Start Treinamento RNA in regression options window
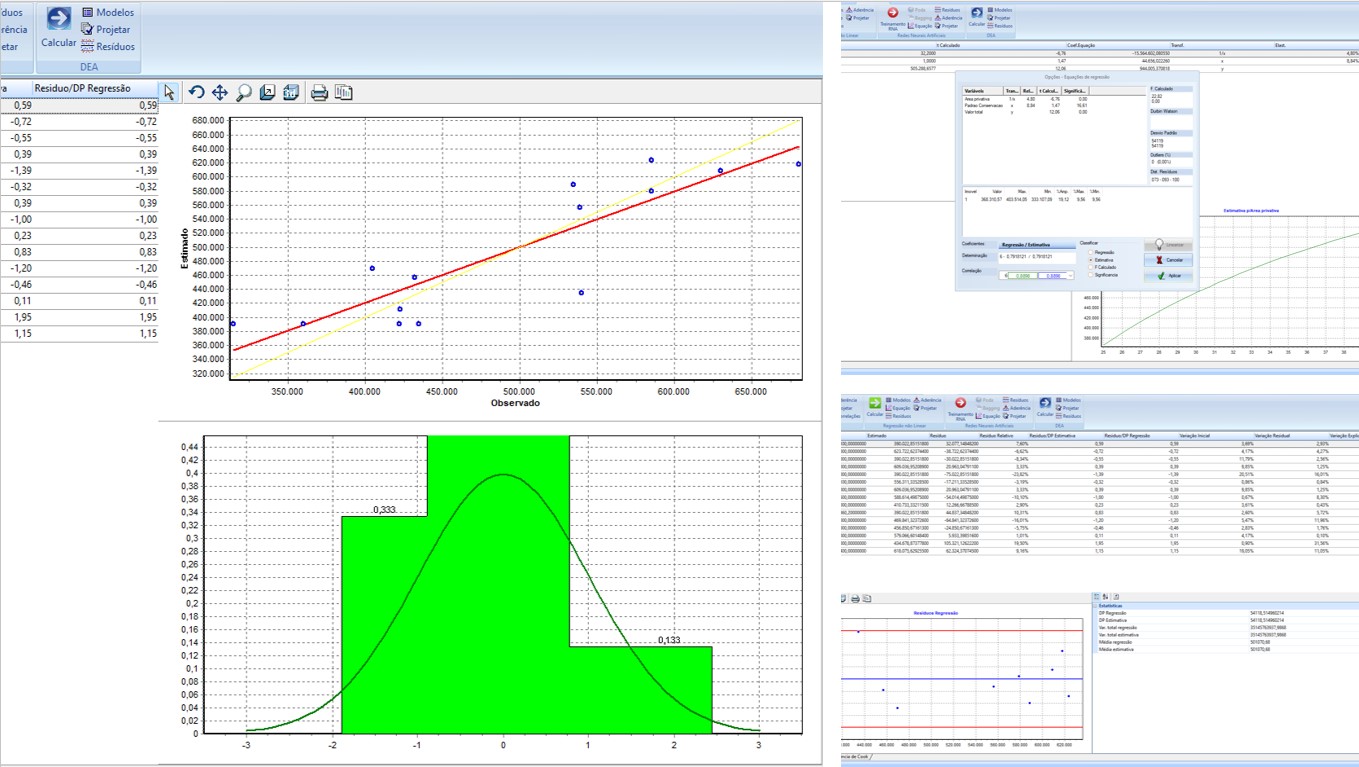The width and height of the screenshot is (1359, 767). point(893,18)
